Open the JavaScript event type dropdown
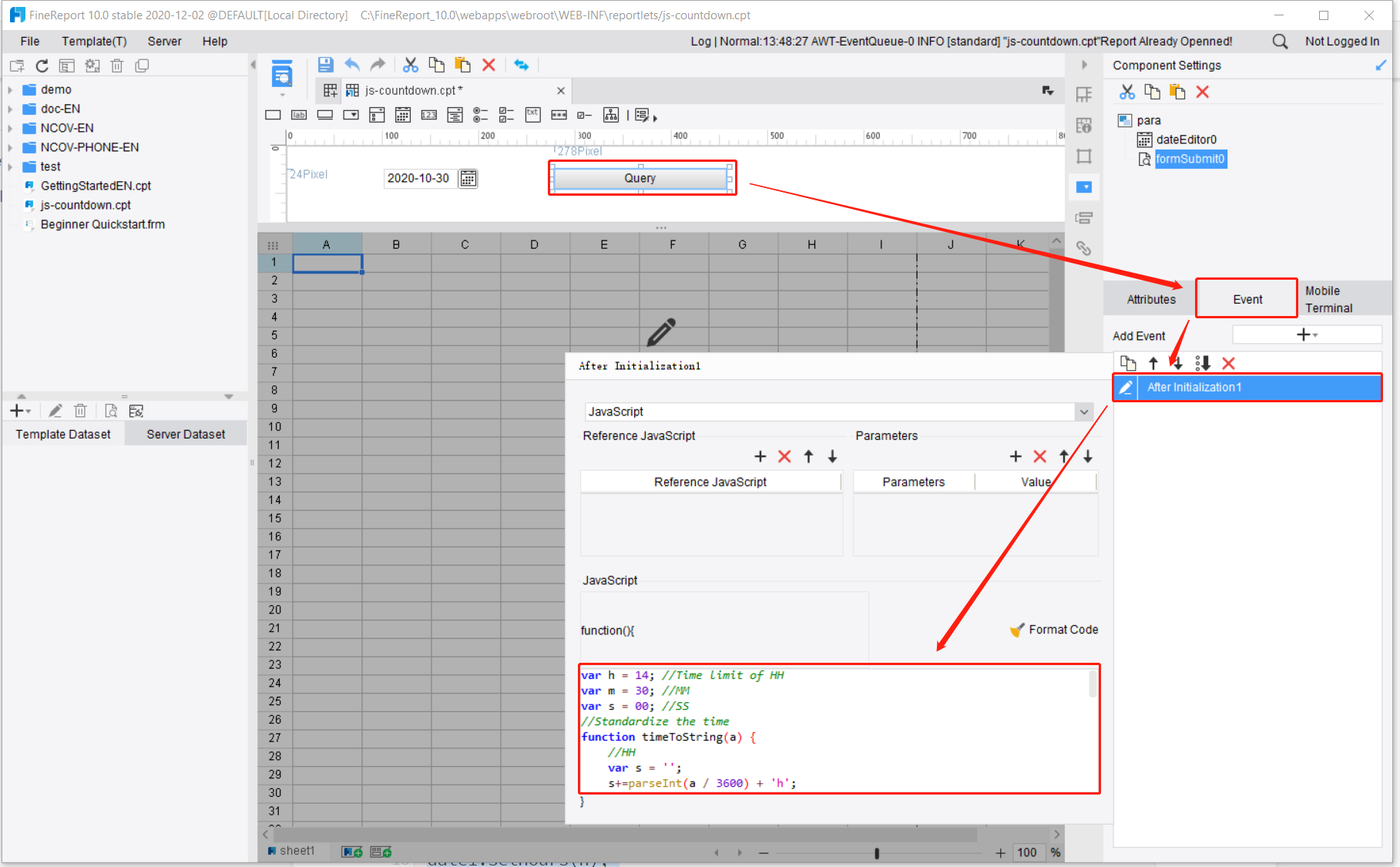This screenshot has width=1400, height=867. (x=1084, y=412)
